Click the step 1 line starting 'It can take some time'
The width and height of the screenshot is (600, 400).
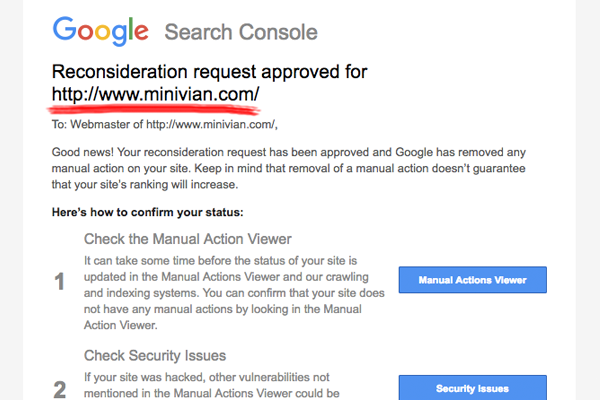point(220,261)
